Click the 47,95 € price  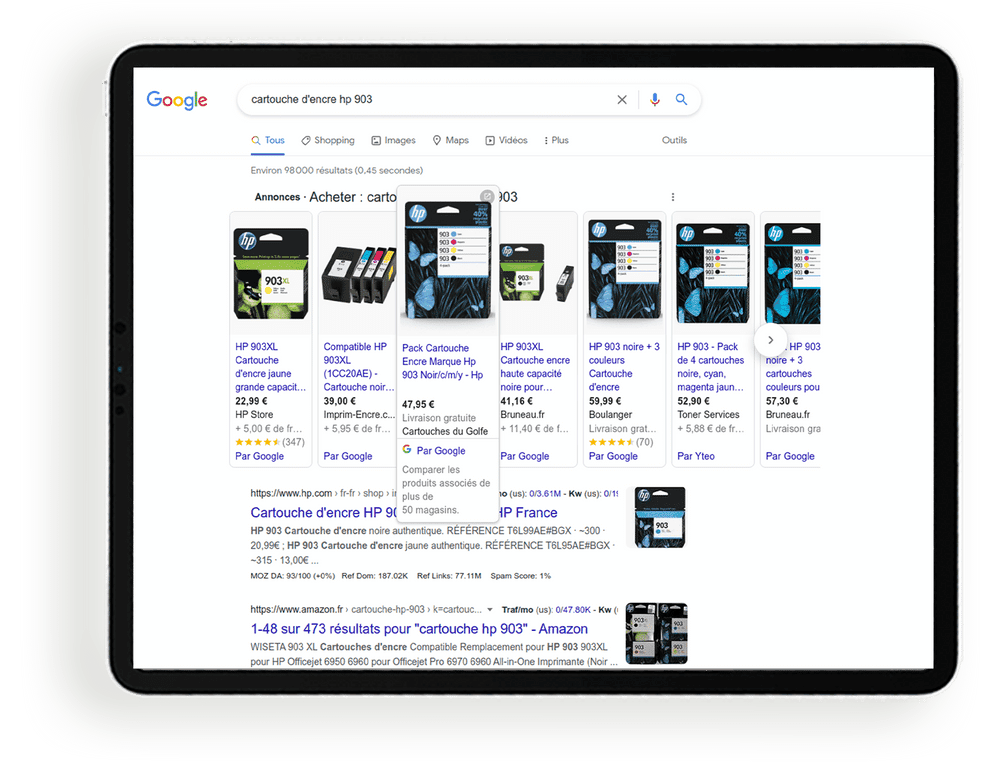418,404
